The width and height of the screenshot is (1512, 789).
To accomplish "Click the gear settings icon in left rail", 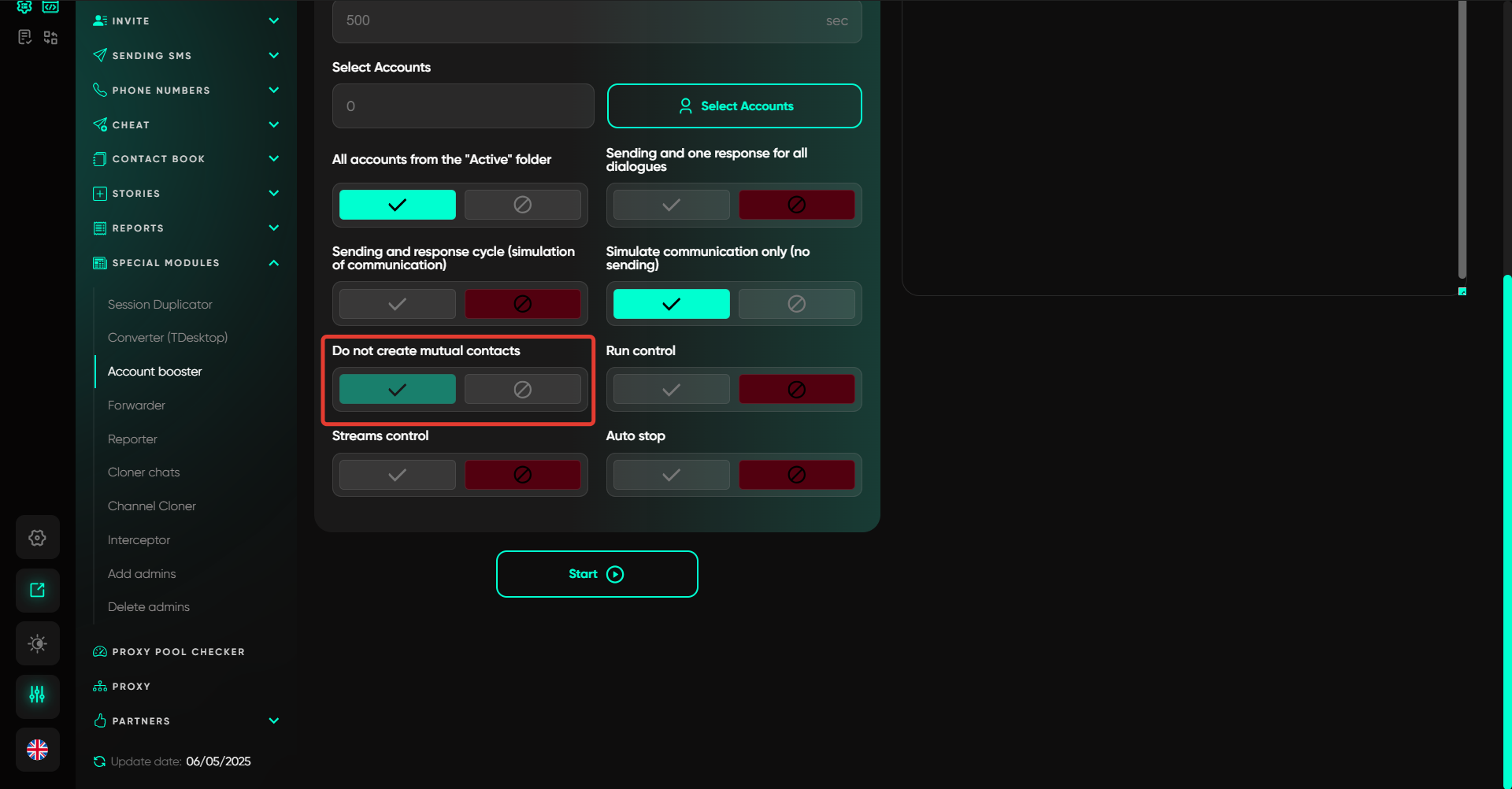I will pyautogui.click(x=37, y=538).
